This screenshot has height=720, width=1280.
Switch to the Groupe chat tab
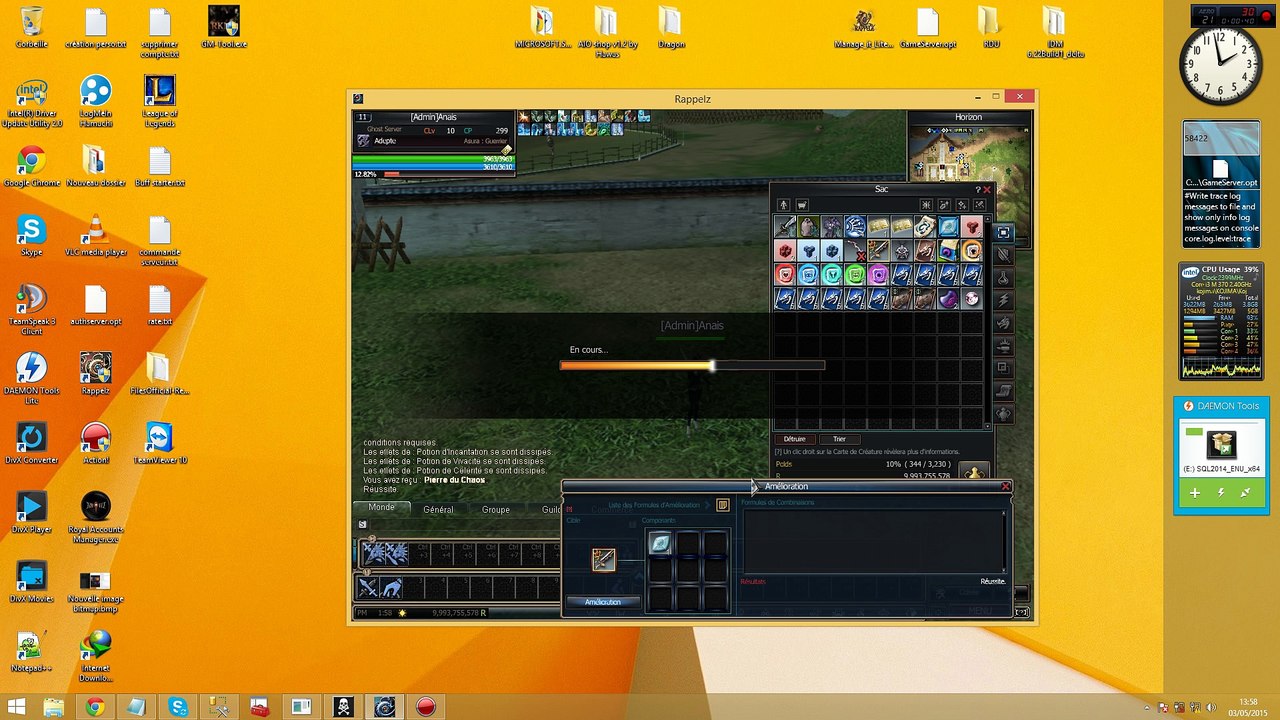point(496,509)
